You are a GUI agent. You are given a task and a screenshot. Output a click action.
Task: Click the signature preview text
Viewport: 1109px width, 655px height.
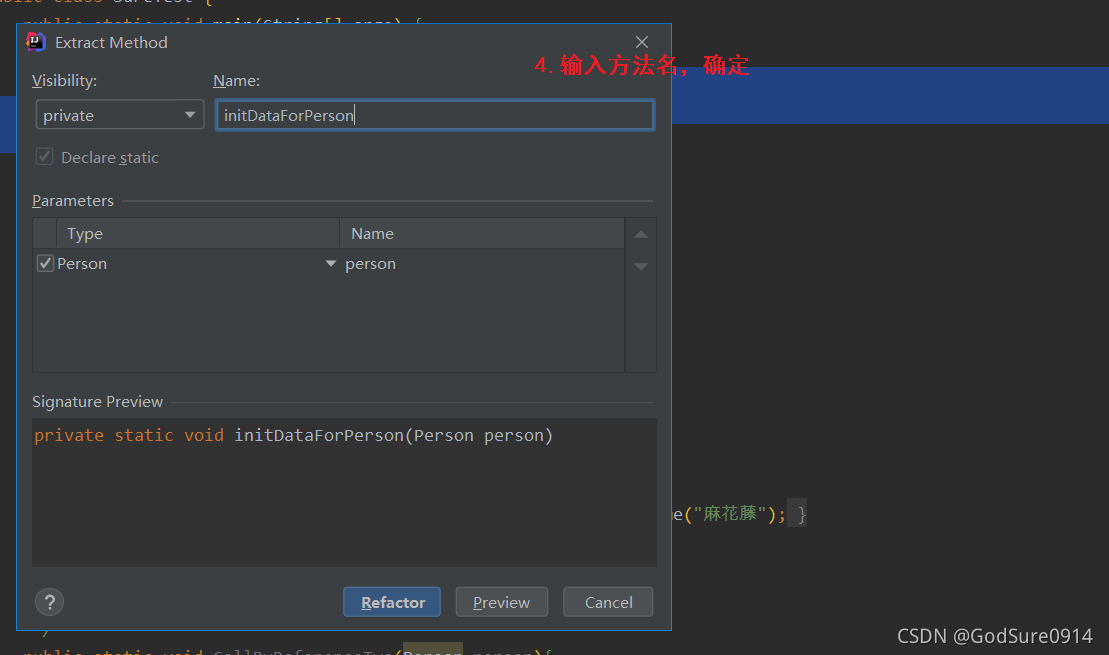tap(294, 435)
